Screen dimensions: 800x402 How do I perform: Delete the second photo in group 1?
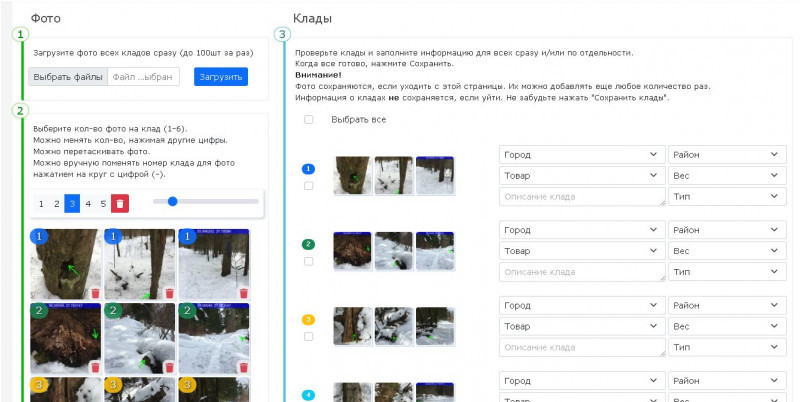(168, 293)
